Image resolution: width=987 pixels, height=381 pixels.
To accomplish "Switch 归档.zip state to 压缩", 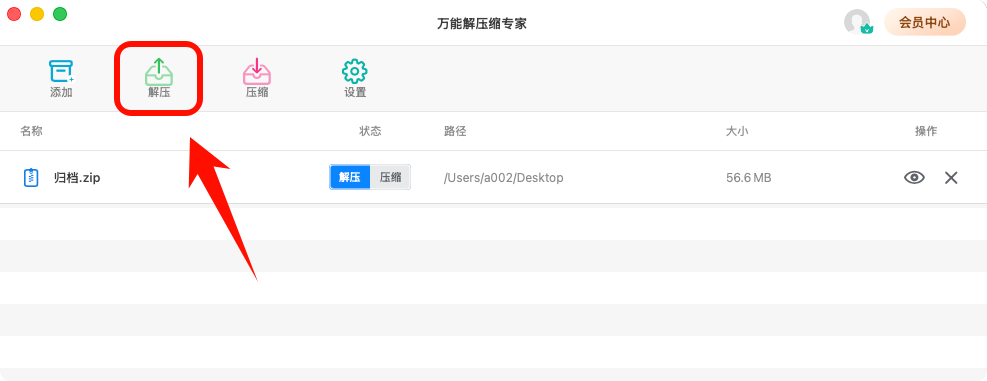I will point(390,178).
